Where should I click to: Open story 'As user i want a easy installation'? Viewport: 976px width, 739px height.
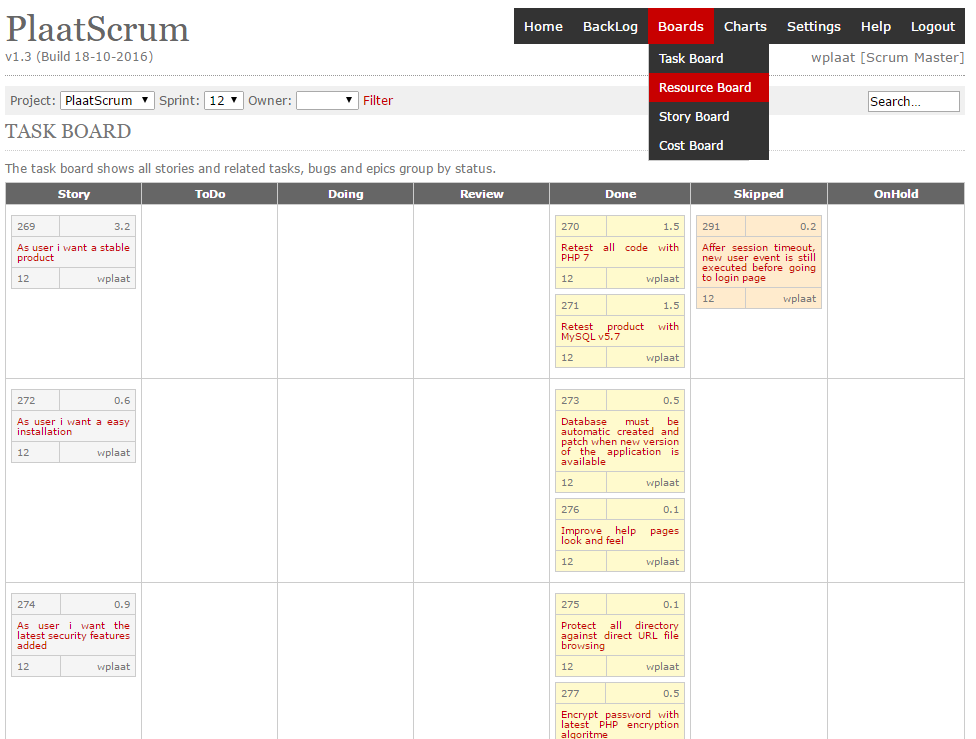(73, 426)
